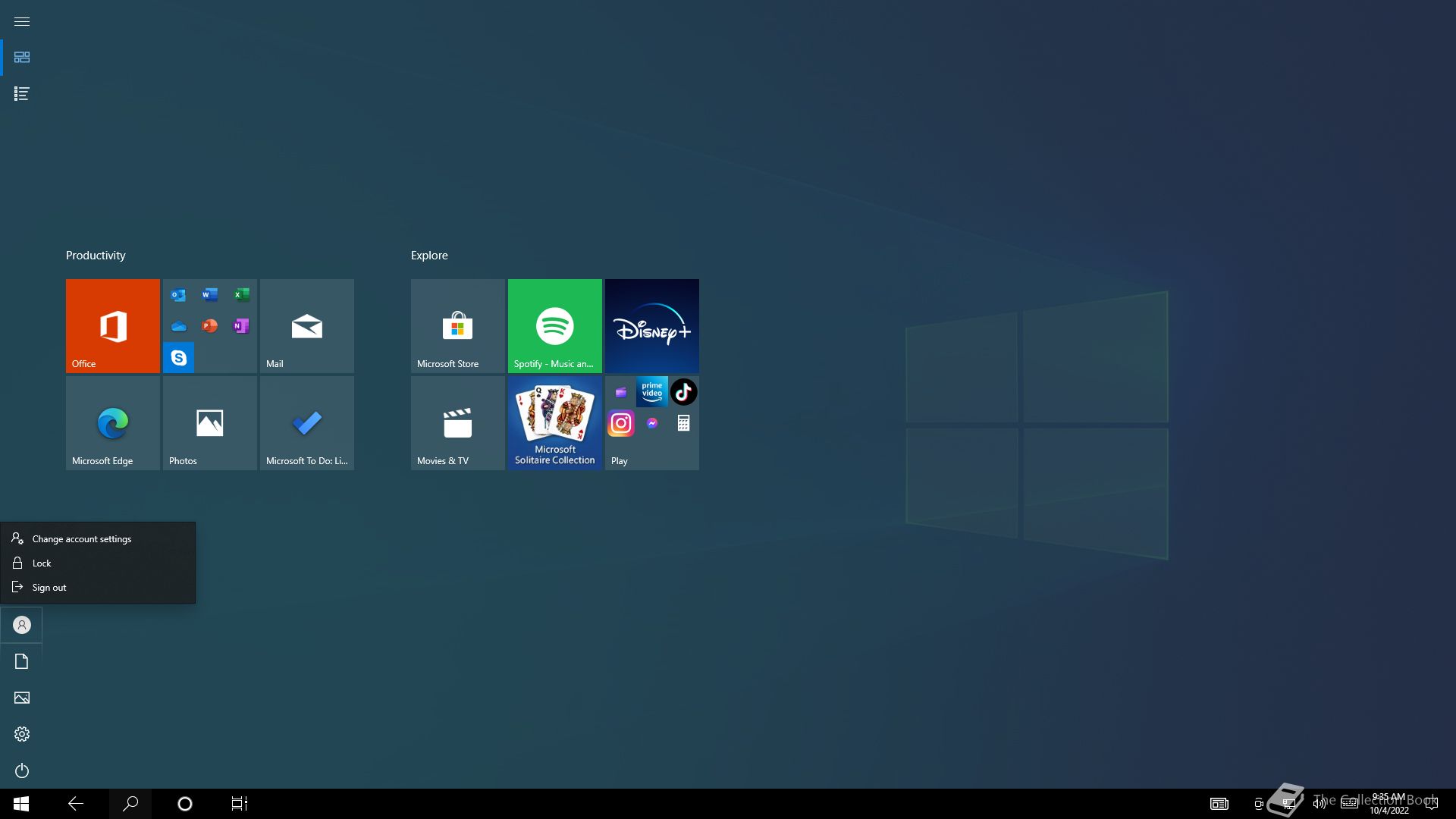Open Calculator in the Play folder
1456x819 pixels.
click(x=683, y=423)
